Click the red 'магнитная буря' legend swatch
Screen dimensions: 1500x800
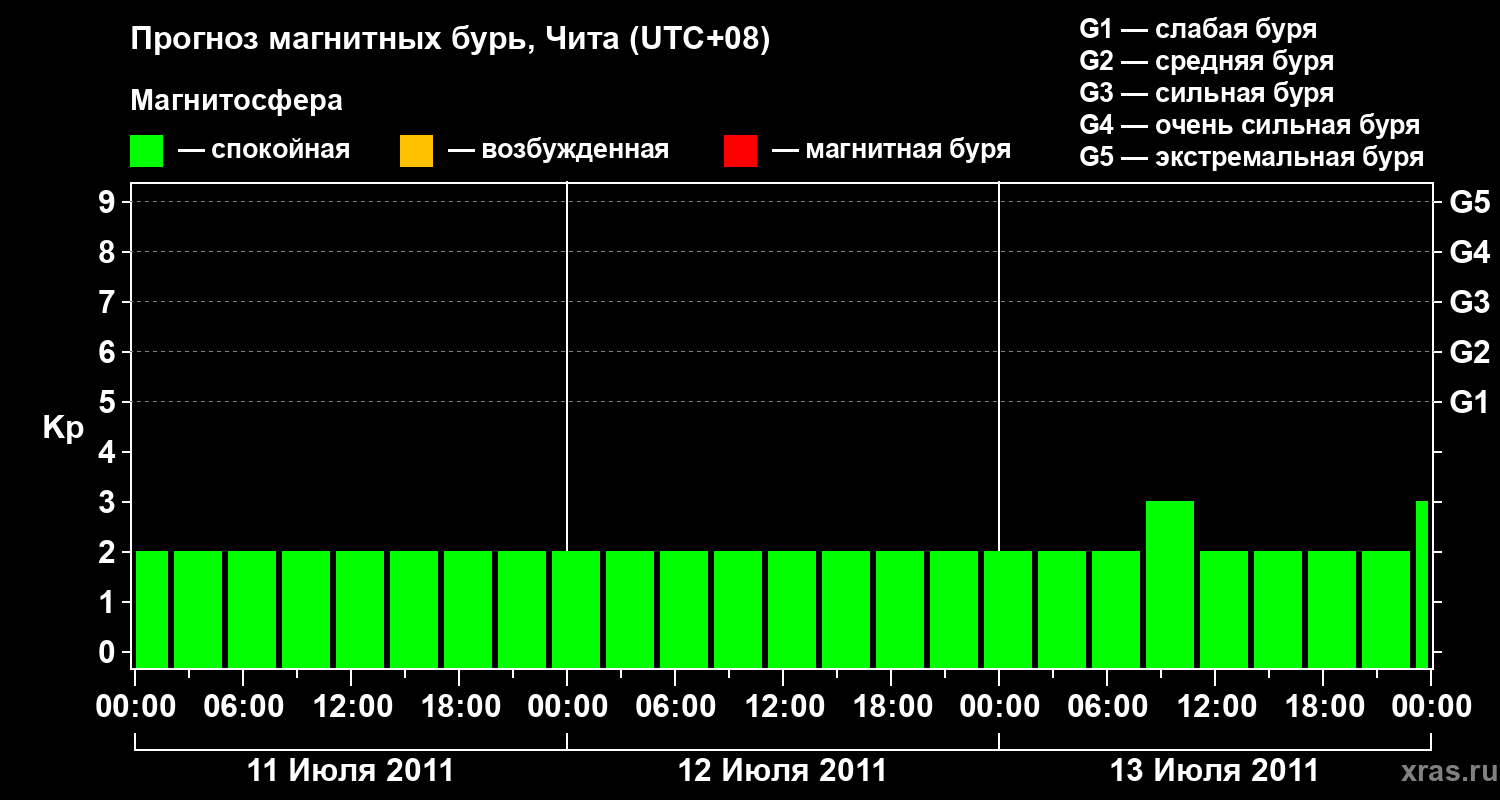pos(740,151)
